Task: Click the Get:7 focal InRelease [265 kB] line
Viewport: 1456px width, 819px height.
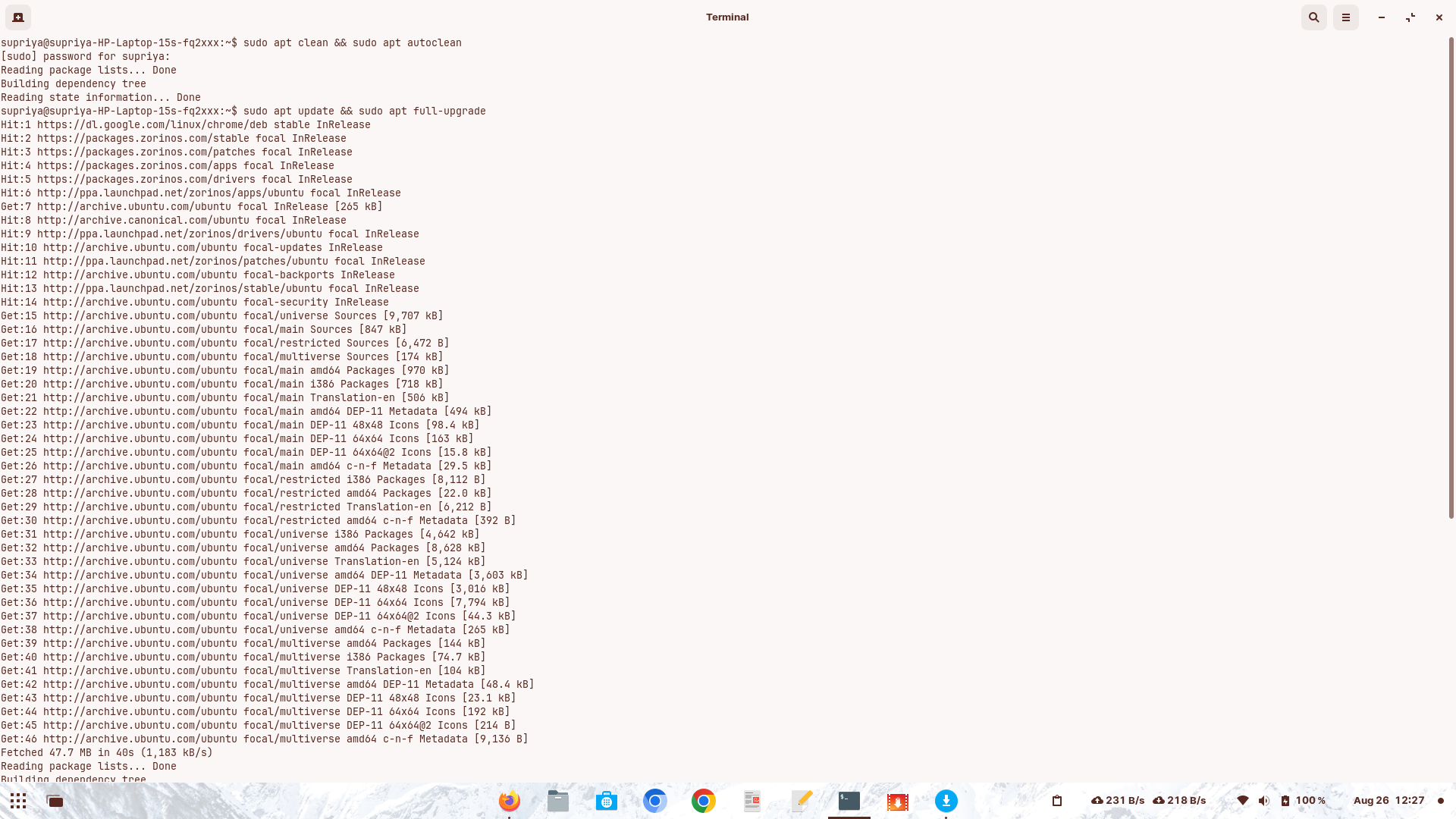Action: click(192, 207)
